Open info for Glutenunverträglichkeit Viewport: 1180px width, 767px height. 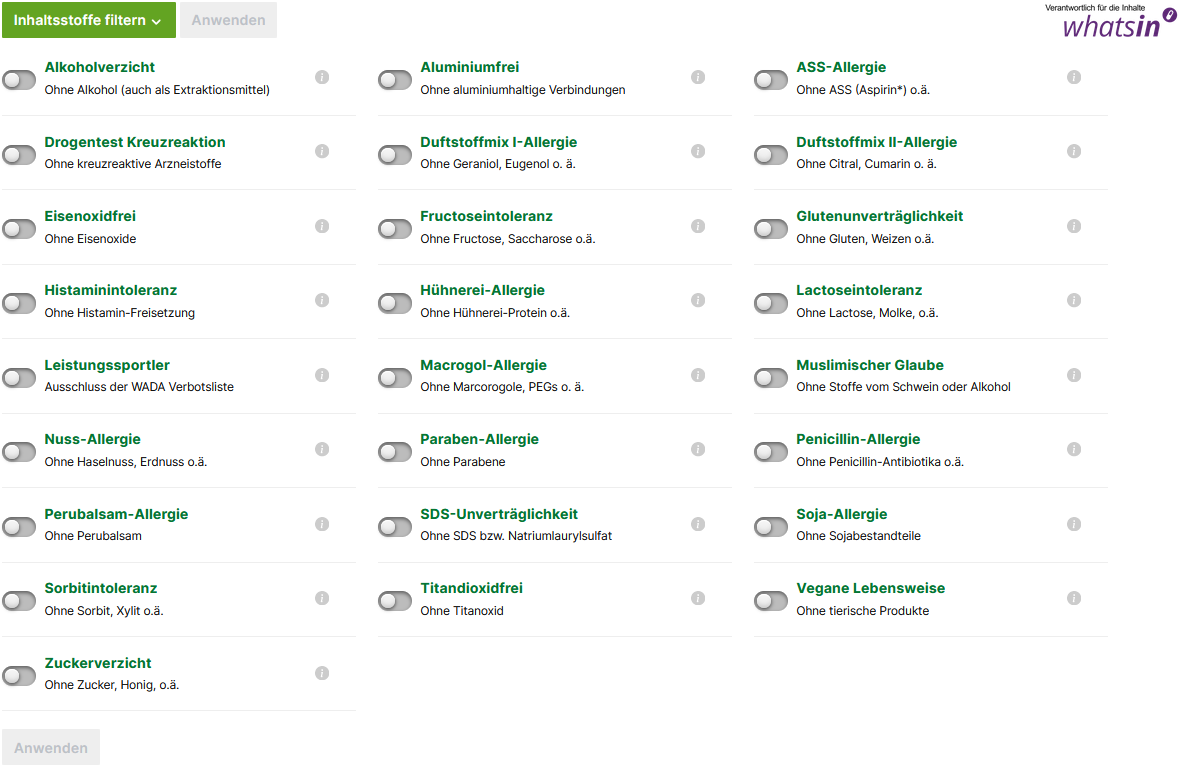[1074, 226]
